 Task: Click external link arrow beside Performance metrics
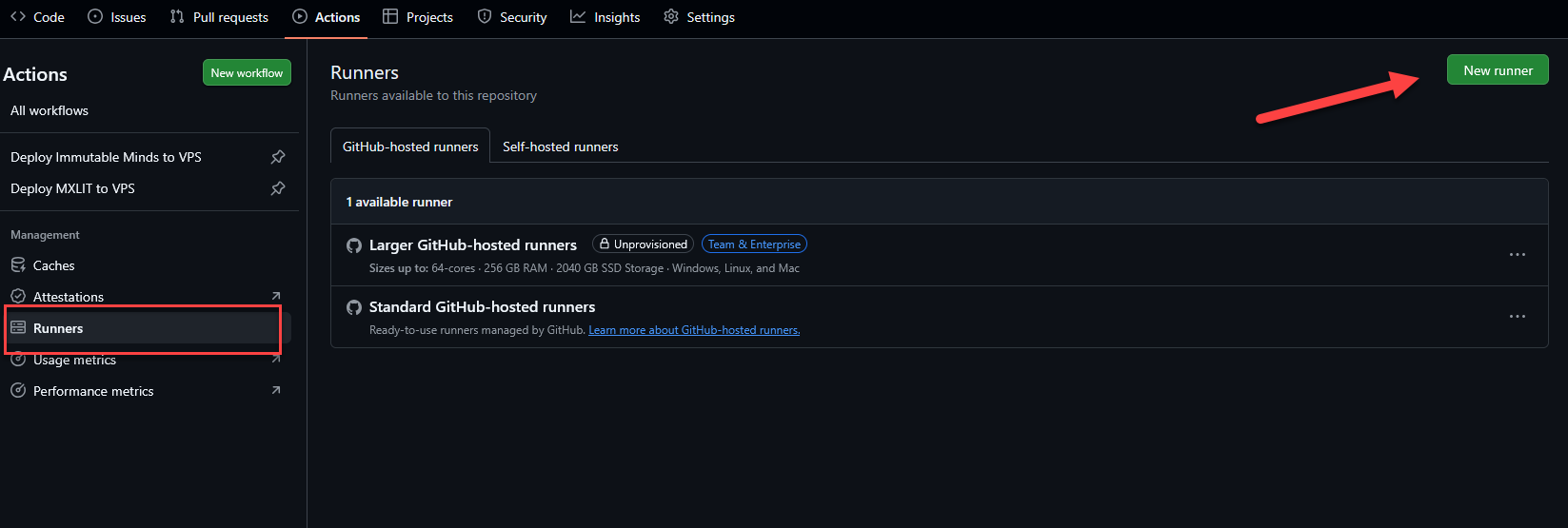point(276,390)
